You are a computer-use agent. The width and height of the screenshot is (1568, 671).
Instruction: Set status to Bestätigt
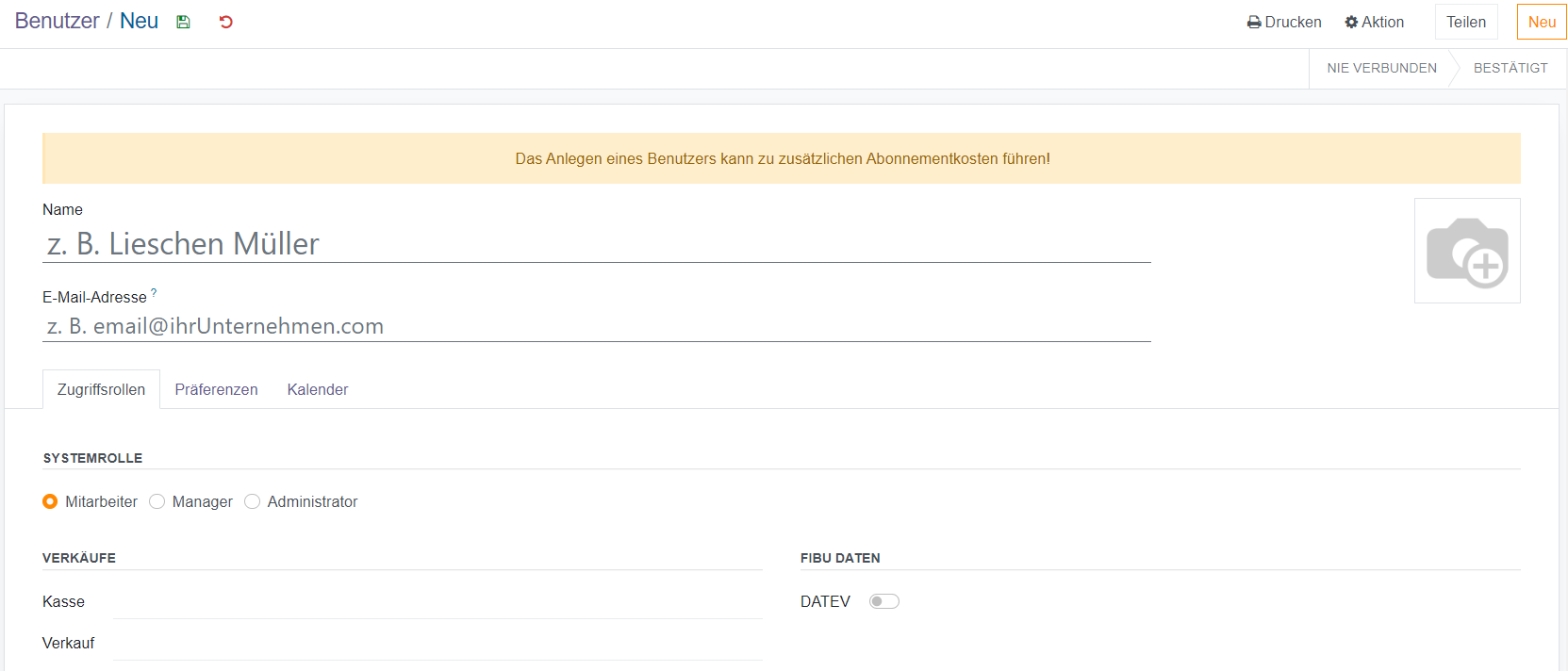[1510, 68]
